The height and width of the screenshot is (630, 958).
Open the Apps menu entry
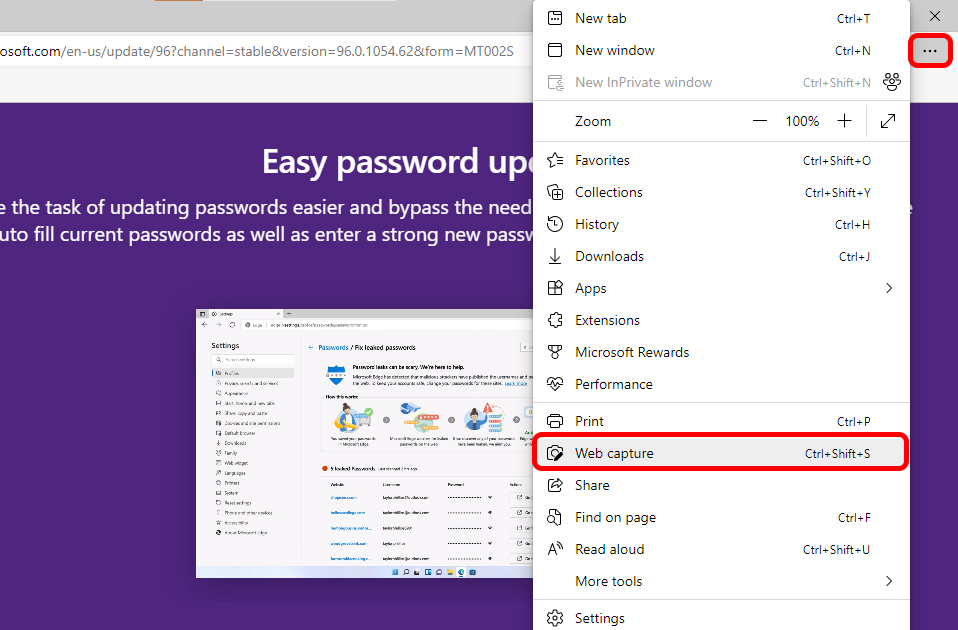pos(721,288)
